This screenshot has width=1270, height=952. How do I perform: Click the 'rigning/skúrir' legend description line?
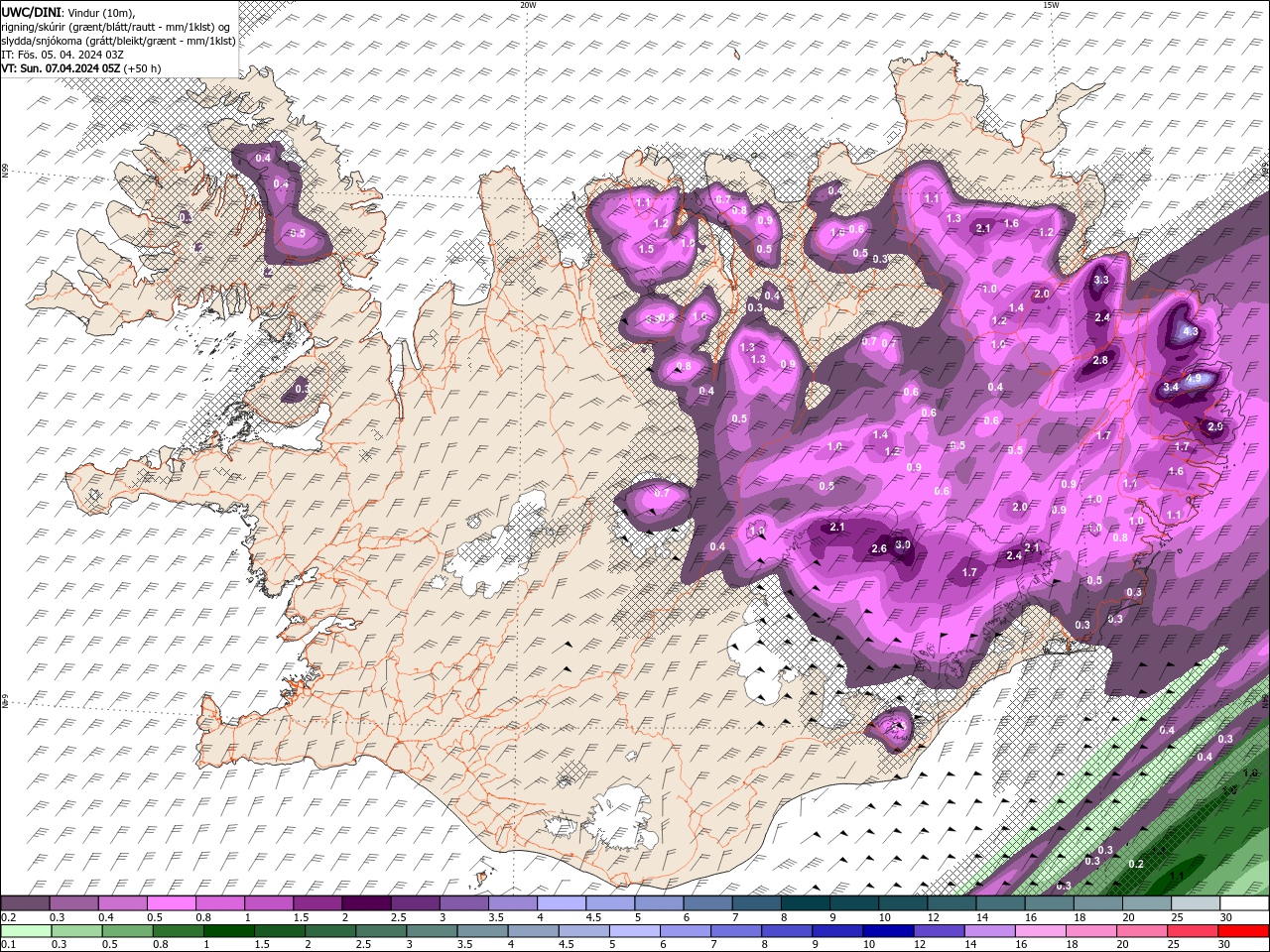tap(117, 27)
